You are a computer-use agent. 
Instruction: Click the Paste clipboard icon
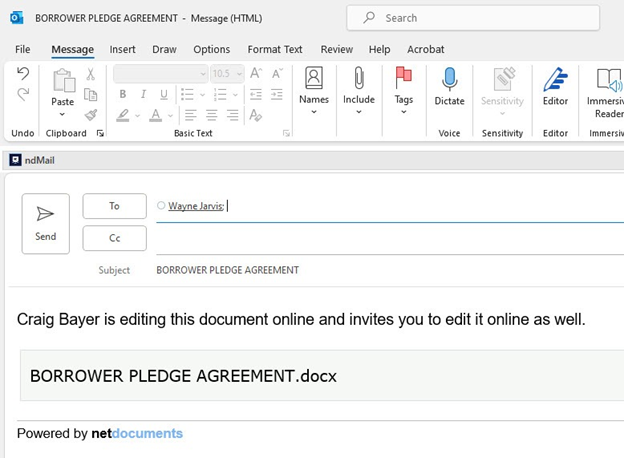(x=64, y=80)
